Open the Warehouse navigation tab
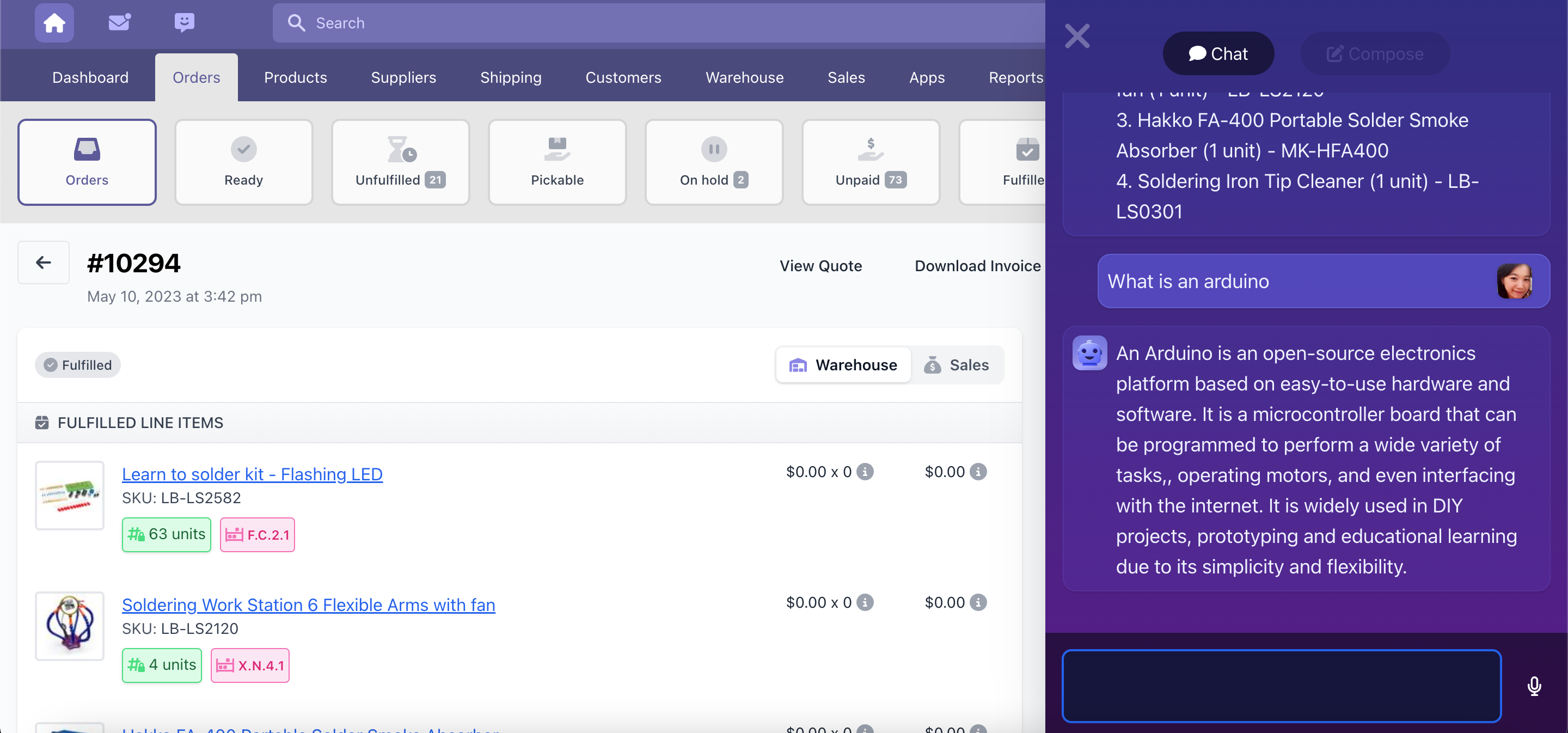The width and height of the screenshot is (1568, 733). (x=744, y=77)
